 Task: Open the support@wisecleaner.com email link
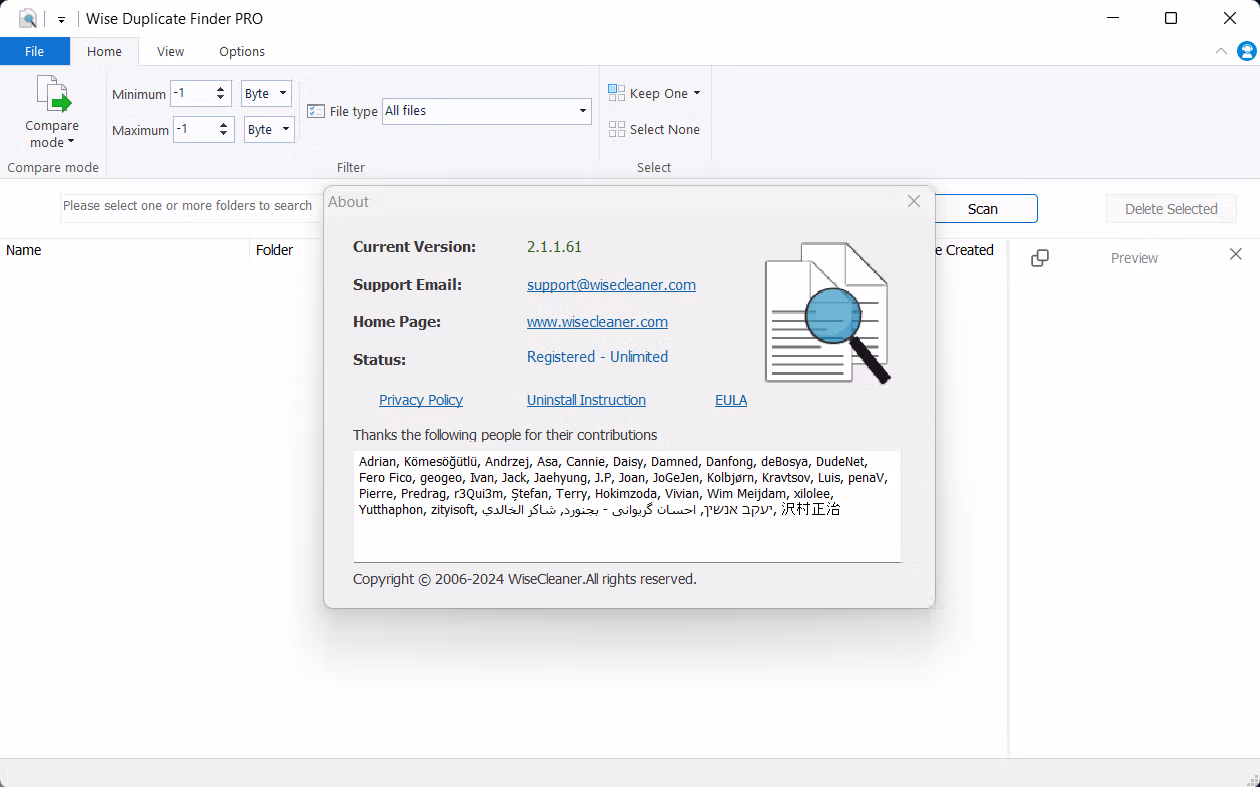(611, 285)
